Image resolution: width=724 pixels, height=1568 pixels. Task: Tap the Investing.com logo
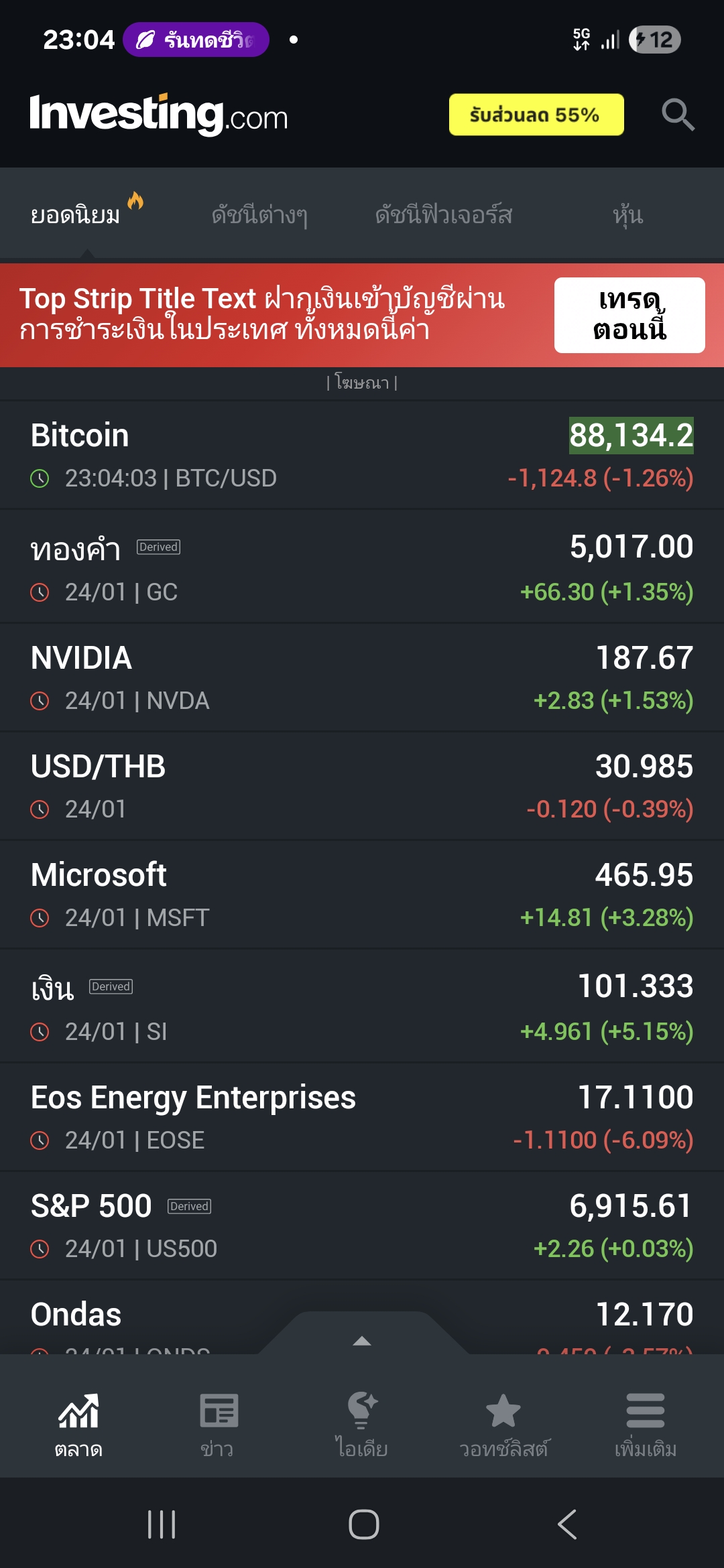coord(159,115)
